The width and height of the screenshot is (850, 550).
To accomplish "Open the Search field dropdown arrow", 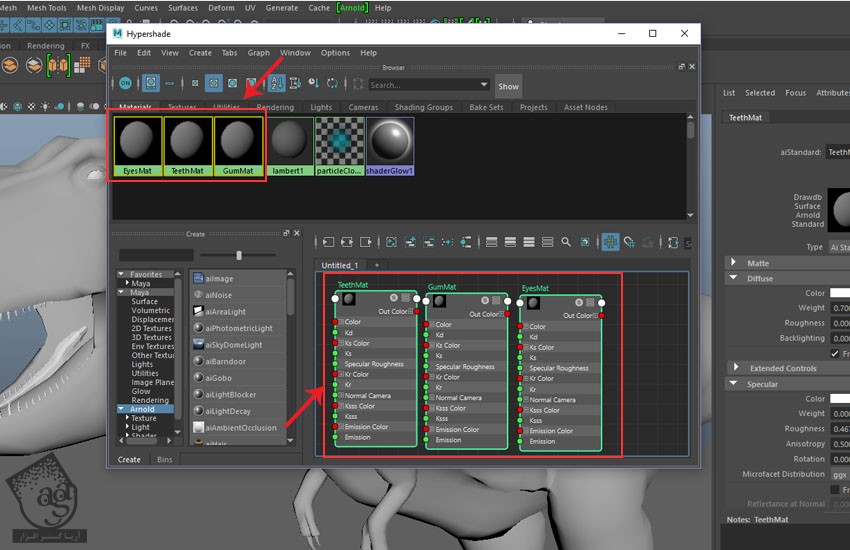I will (484, 85).
